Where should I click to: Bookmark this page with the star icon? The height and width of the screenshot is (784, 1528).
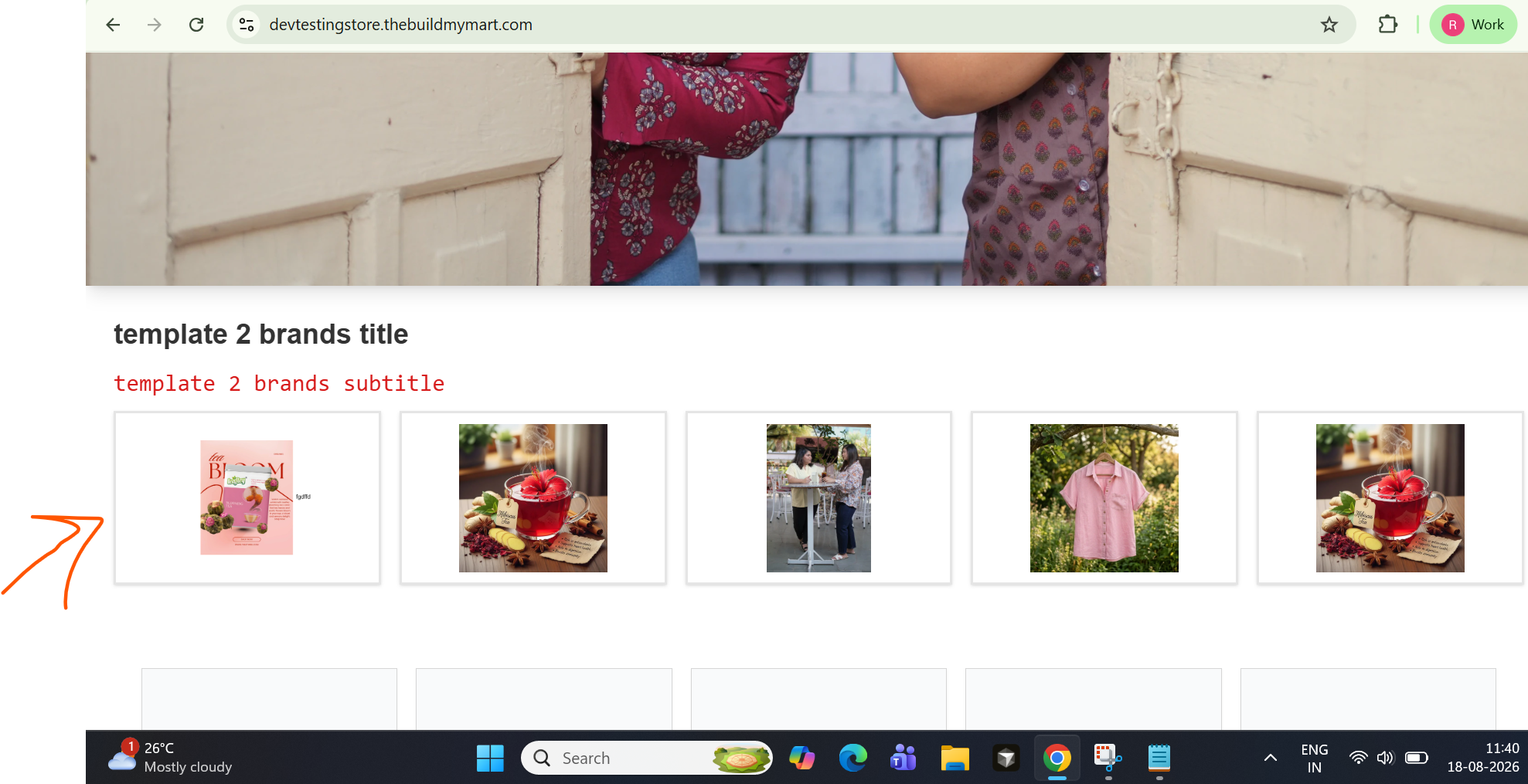1329,25
